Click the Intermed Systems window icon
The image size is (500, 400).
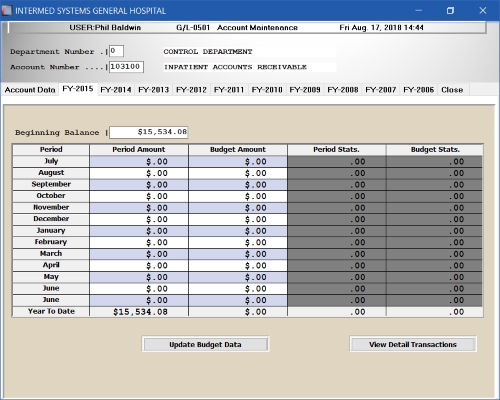[7, 10]
